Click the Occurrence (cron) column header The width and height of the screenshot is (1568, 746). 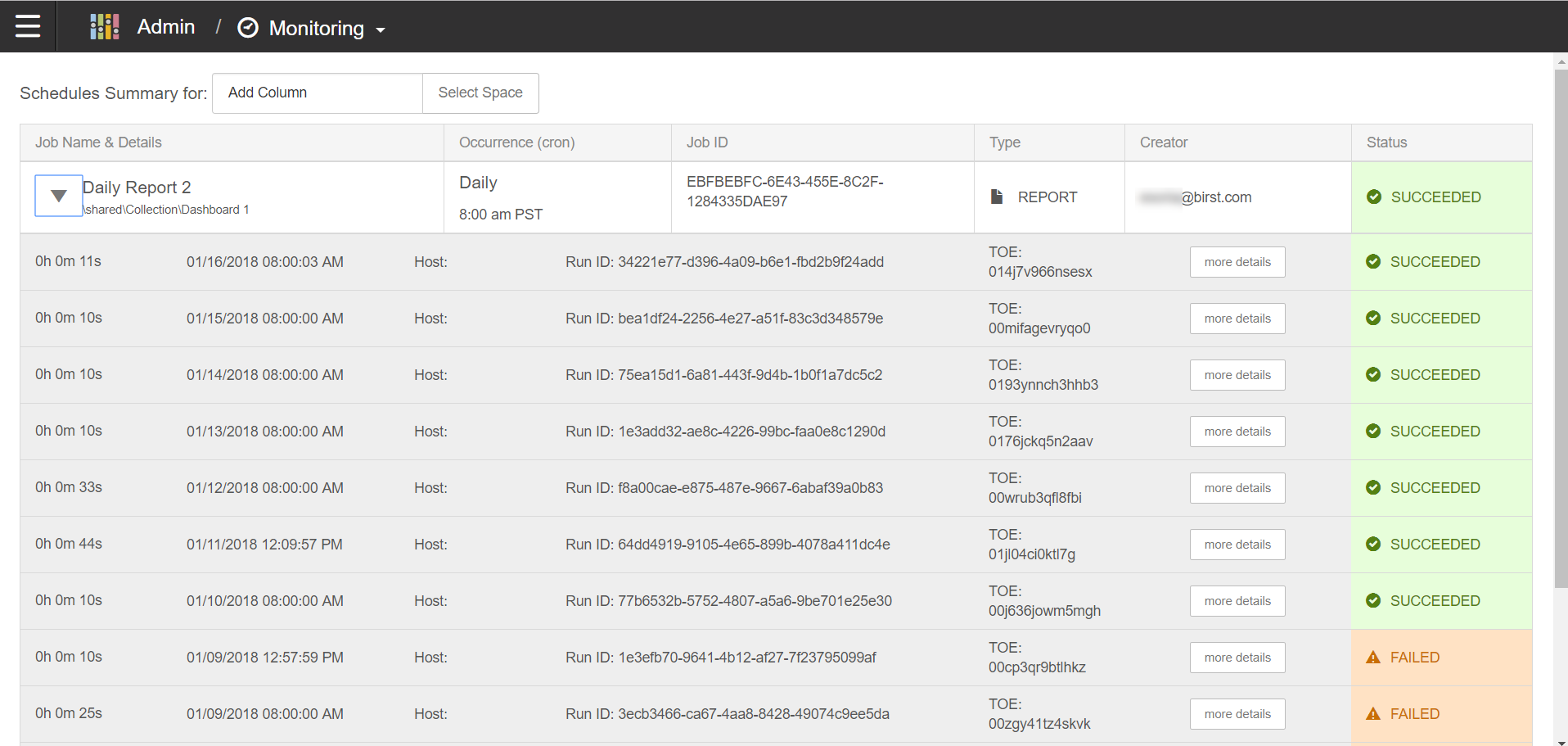coord(516,142)
